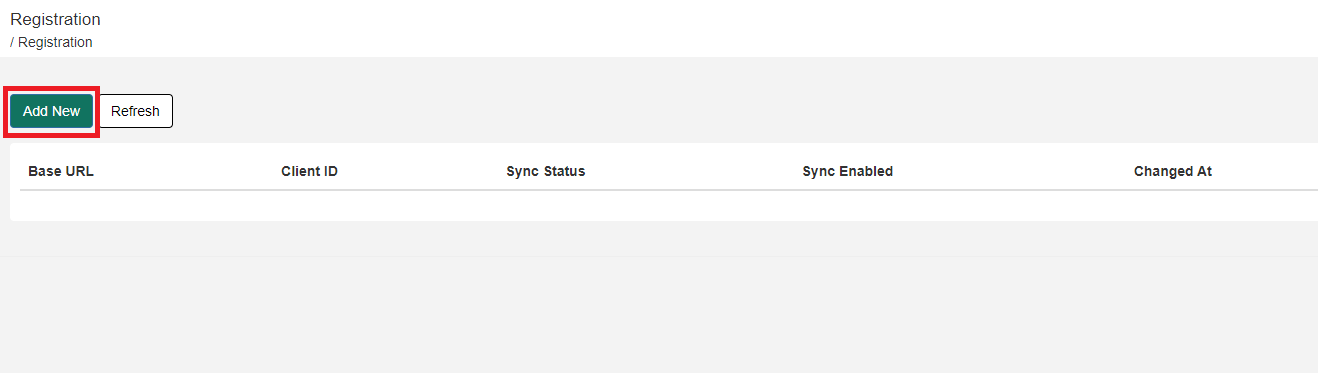Viewport: 1318px width, 373px height.
Task: Navigate via small Registration breadcrumb text
Action: tap(55, 42)
